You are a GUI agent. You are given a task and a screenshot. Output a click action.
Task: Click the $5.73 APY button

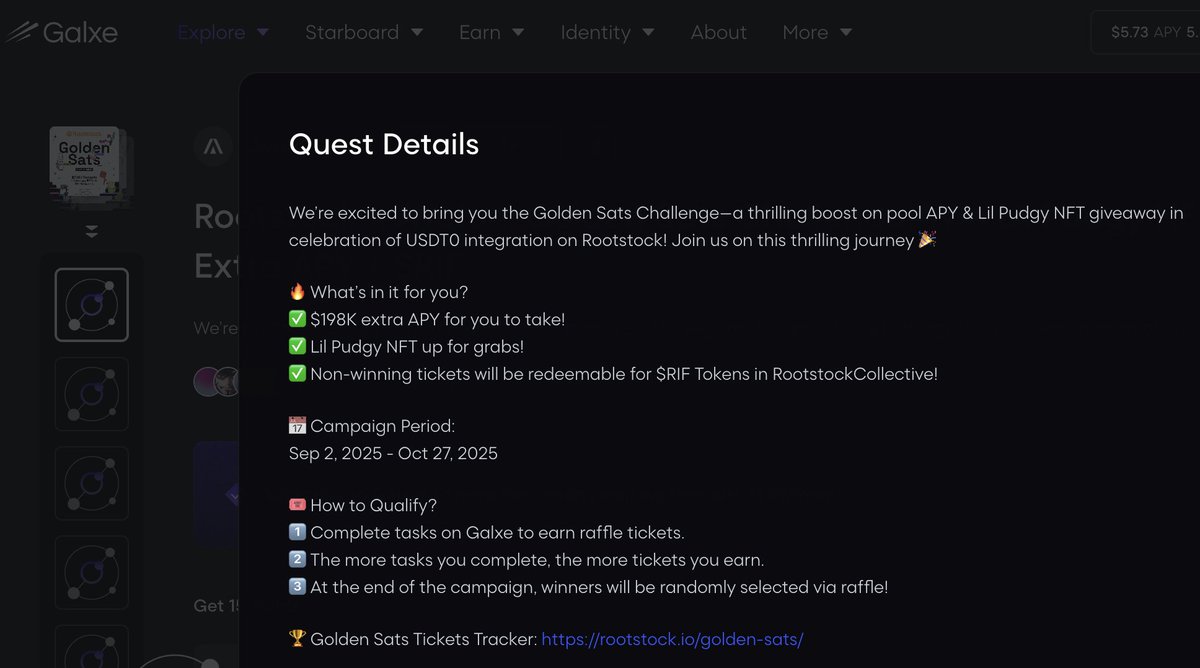1146,32
